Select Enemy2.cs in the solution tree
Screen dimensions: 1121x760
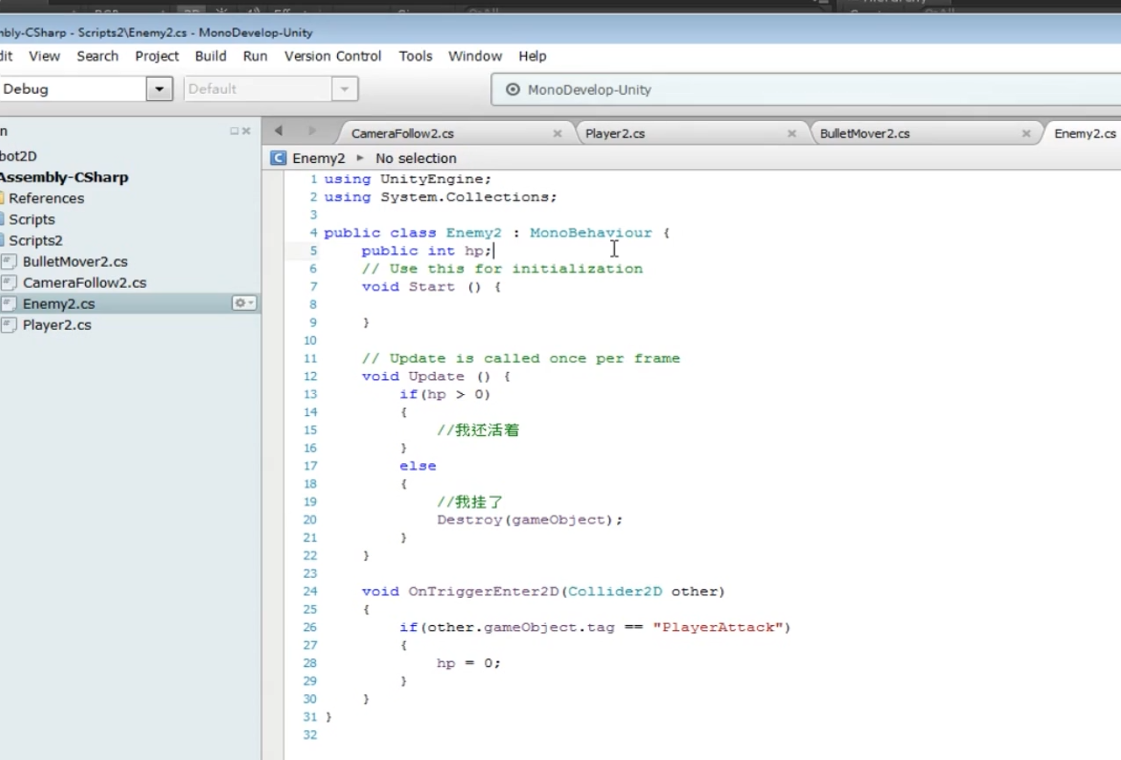click(59, 304)
